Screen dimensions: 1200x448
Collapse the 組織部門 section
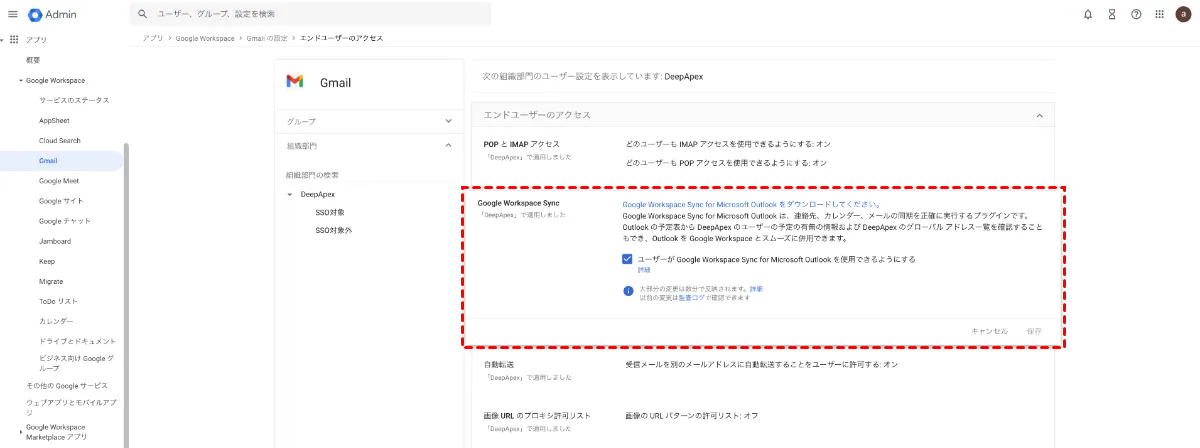(448, 145)
